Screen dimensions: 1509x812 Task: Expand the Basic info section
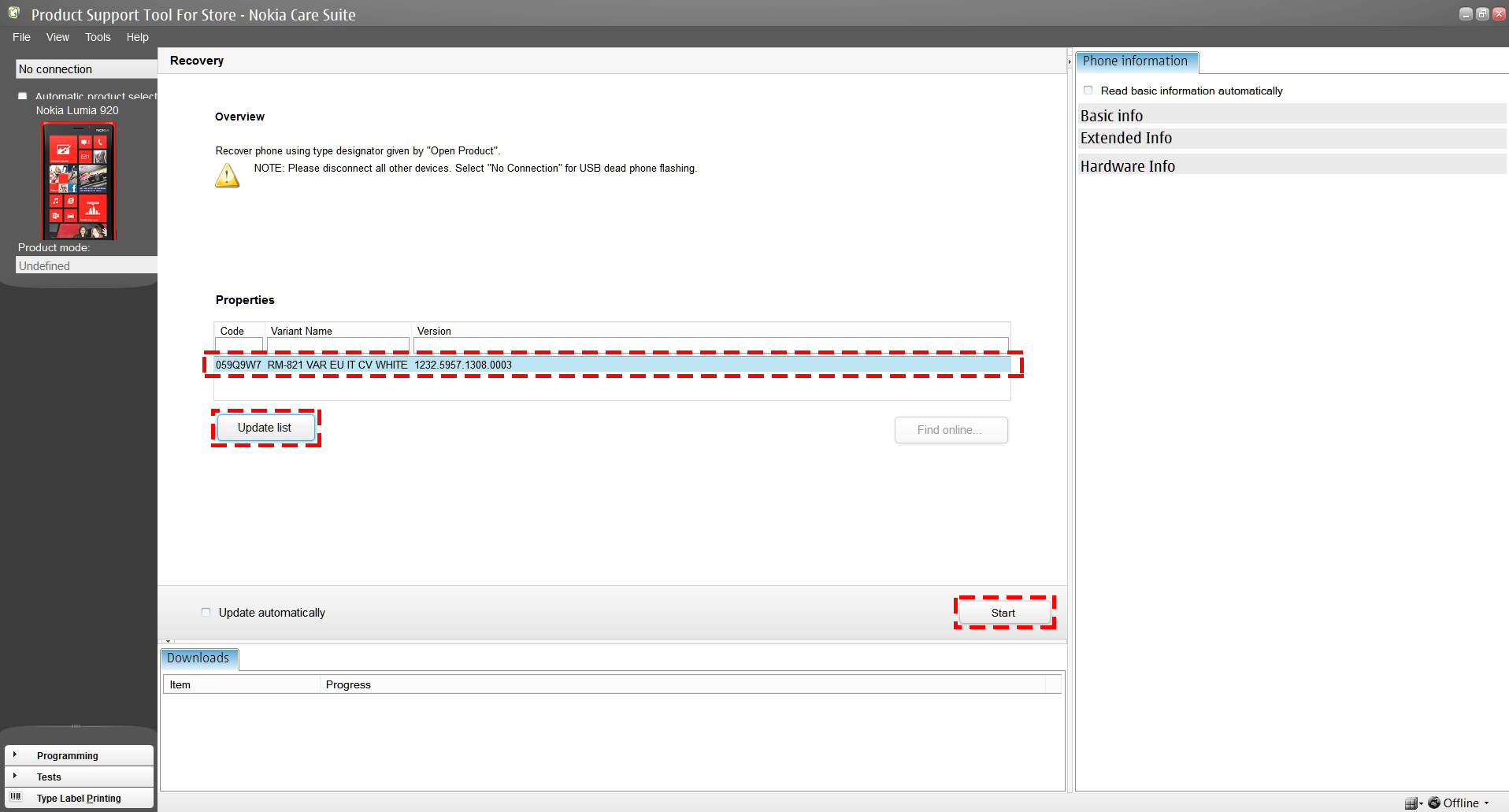pyautogui.click(x=1292, y=116)
